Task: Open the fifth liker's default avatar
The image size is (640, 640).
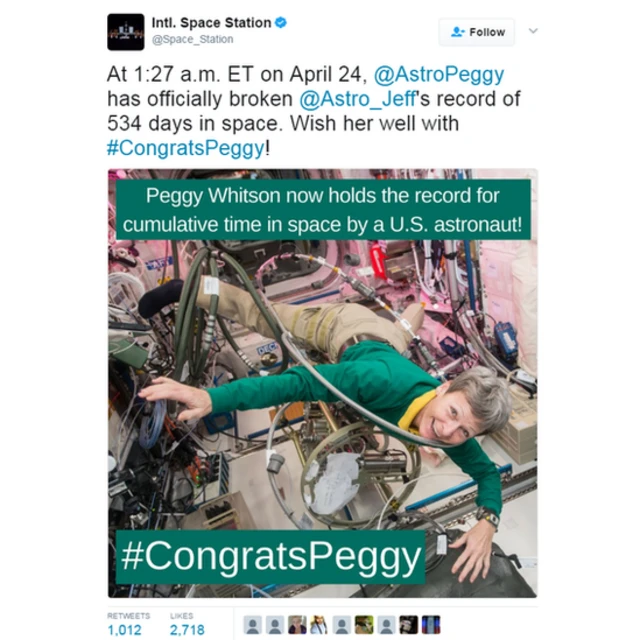Action: point(342,625)
